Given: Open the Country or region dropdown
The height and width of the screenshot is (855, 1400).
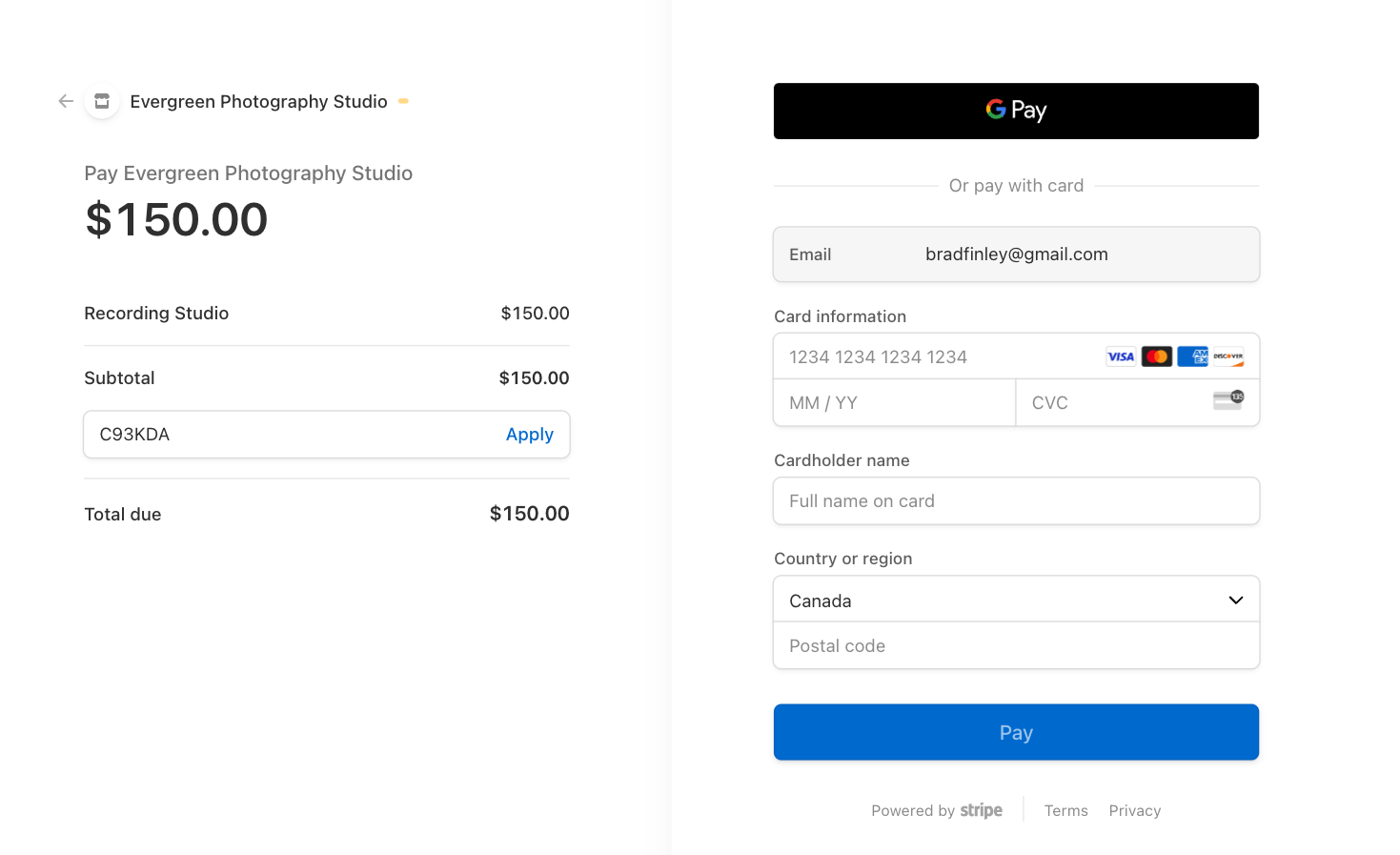Looking at the screenshot, I should (x=1016, y=600).
